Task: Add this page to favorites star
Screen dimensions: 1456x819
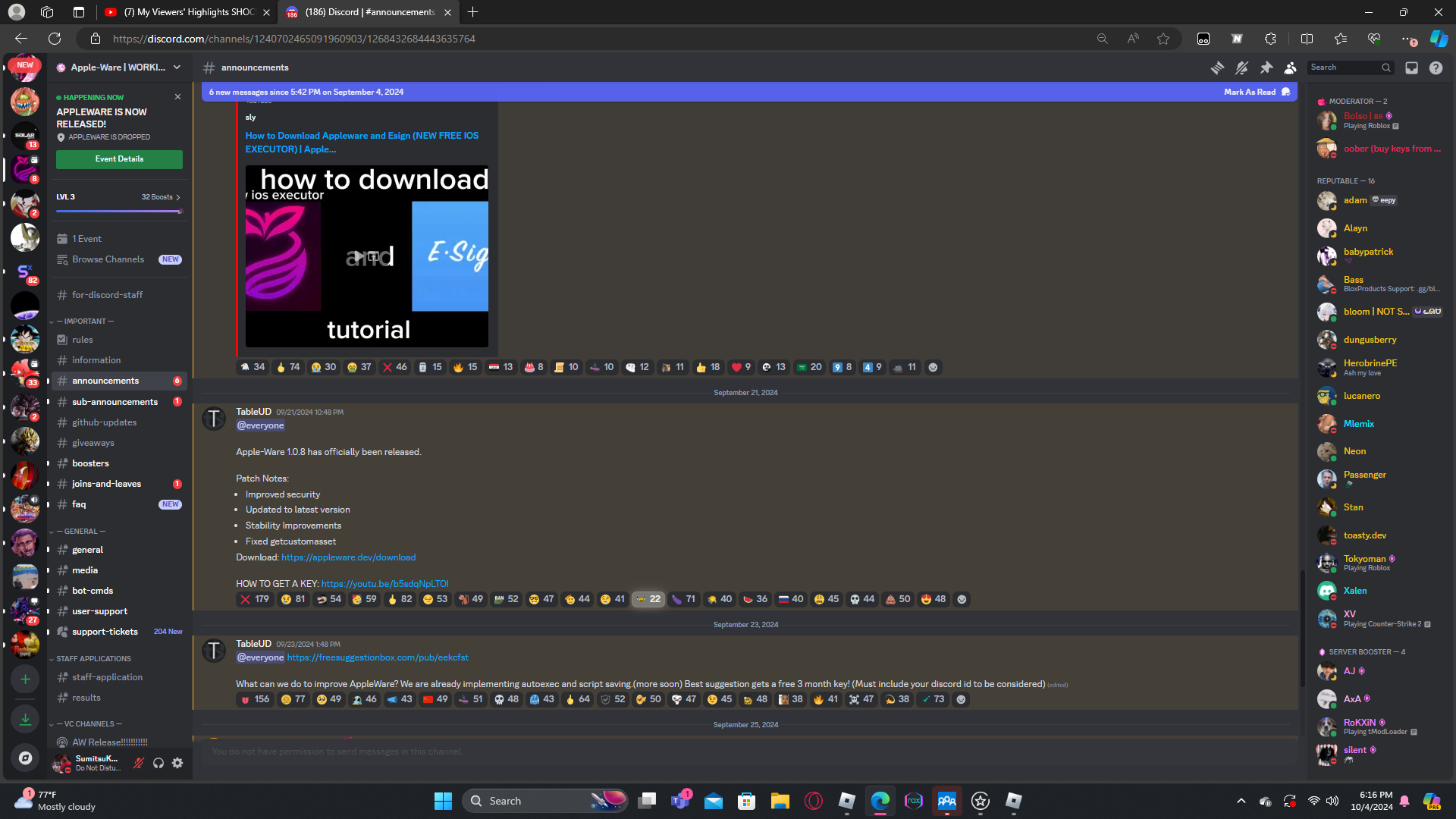Action: click(1163, 39)
